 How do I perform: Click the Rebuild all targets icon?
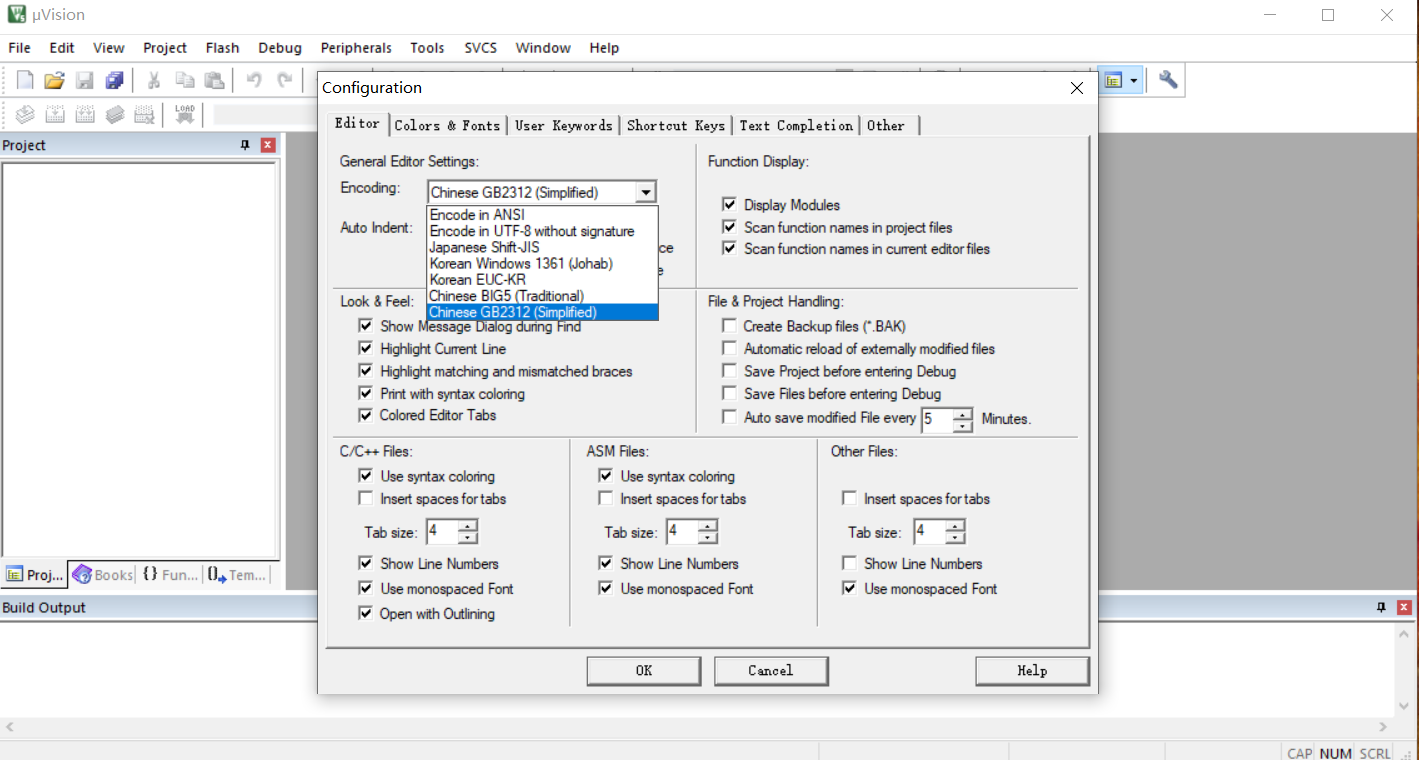[85, 115]
